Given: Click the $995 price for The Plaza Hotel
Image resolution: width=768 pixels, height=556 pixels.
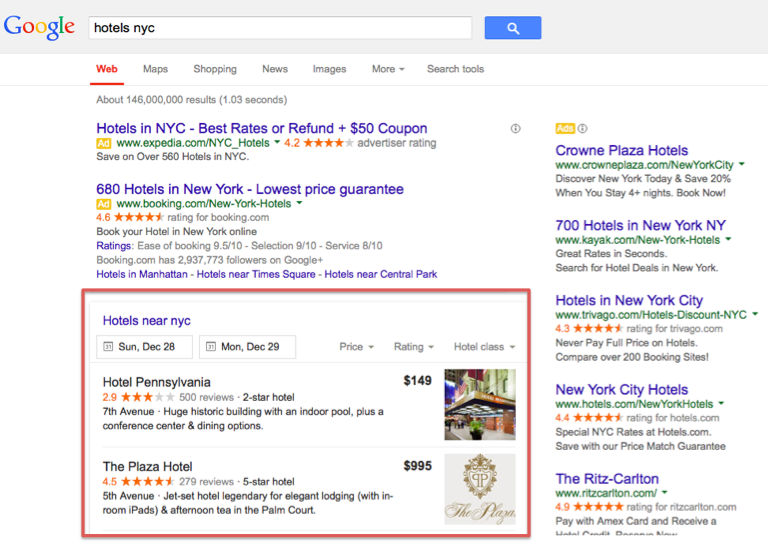Looking at the screenshot, I should pyautogui.click(x=417, y=466).
